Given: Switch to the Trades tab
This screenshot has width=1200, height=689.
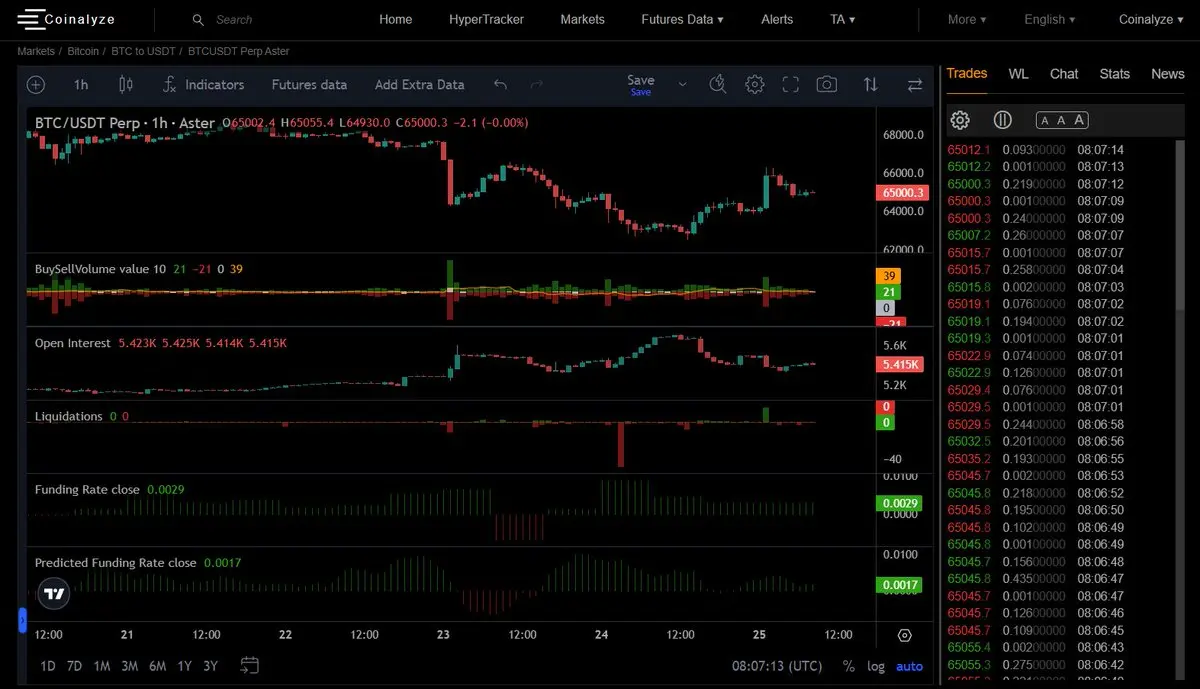Looking at the screenshot, I should coord(967,73).
